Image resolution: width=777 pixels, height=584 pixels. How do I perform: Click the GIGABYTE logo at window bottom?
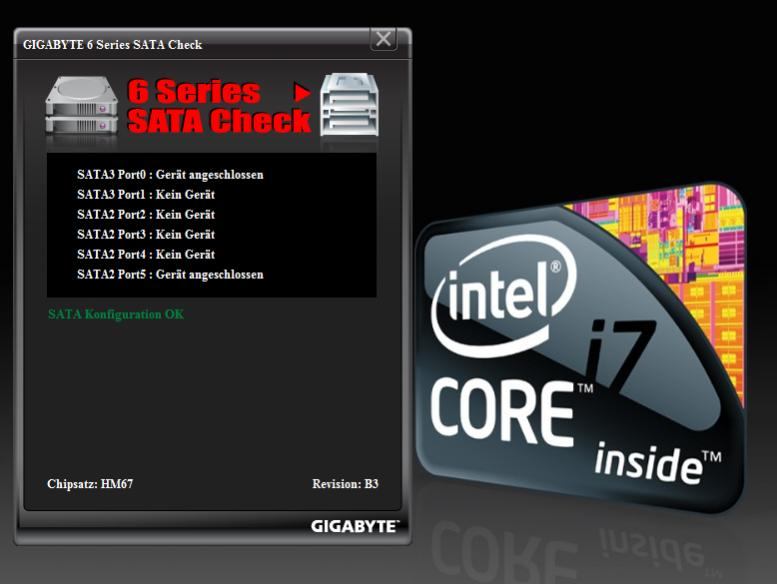coord(355,526)
